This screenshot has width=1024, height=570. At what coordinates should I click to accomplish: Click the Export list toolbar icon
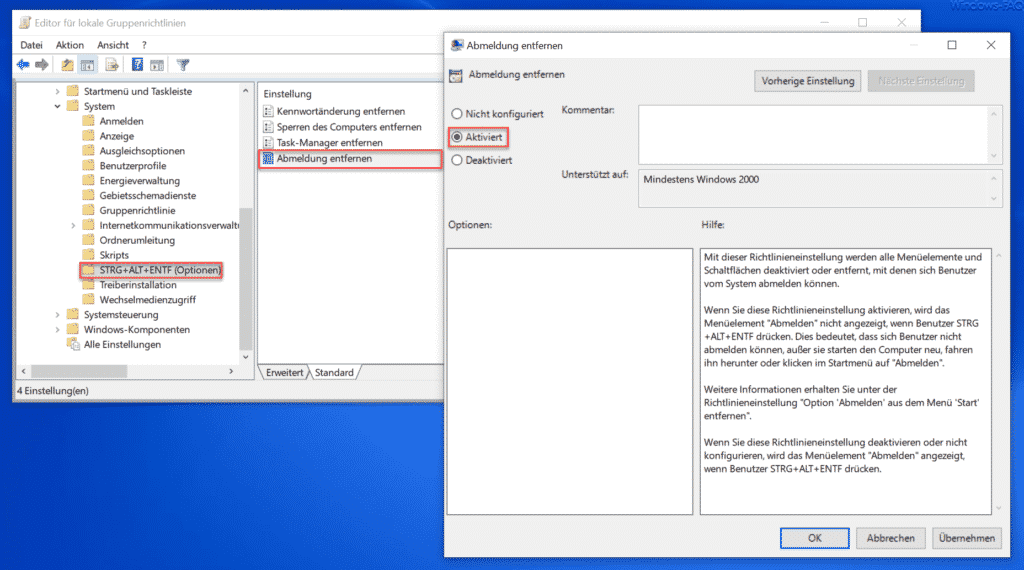[112, 65]
